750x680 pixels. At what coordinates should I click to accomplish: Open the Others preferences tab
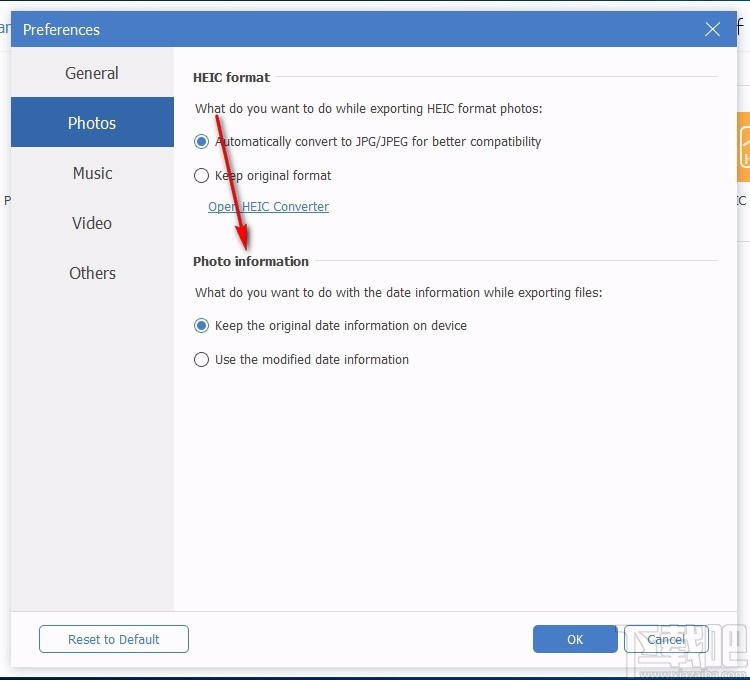(x=92, y=273)
